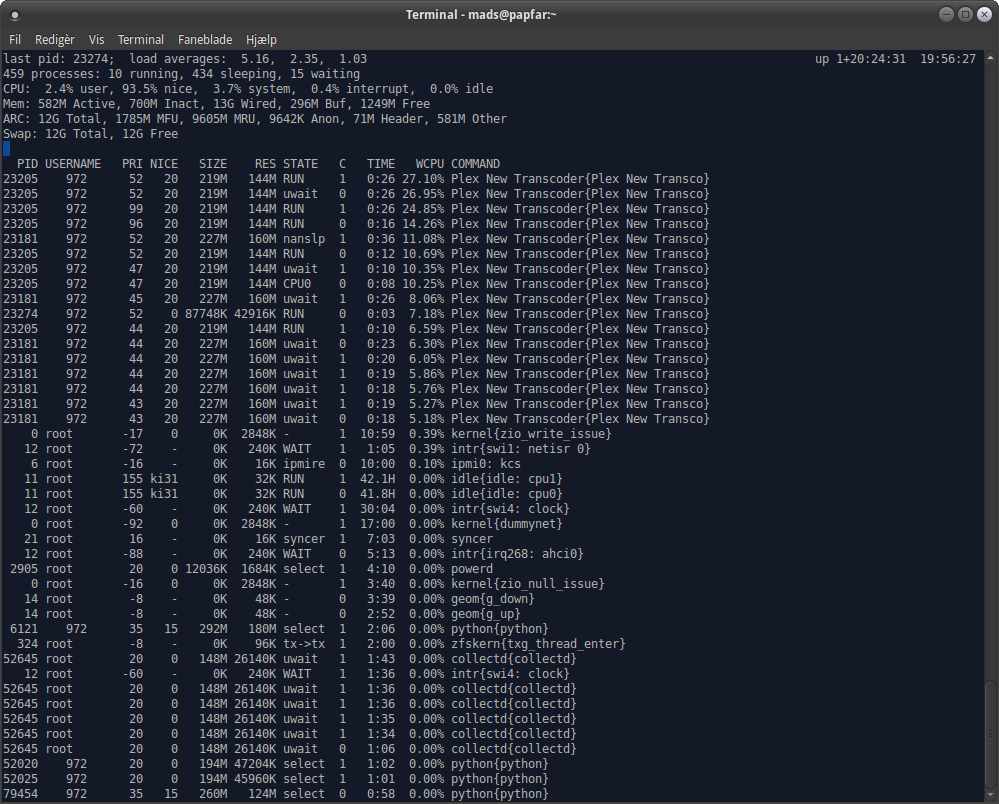Click PID '324' in the list
The image size is (999, 804).
click(x=27, y=644)
